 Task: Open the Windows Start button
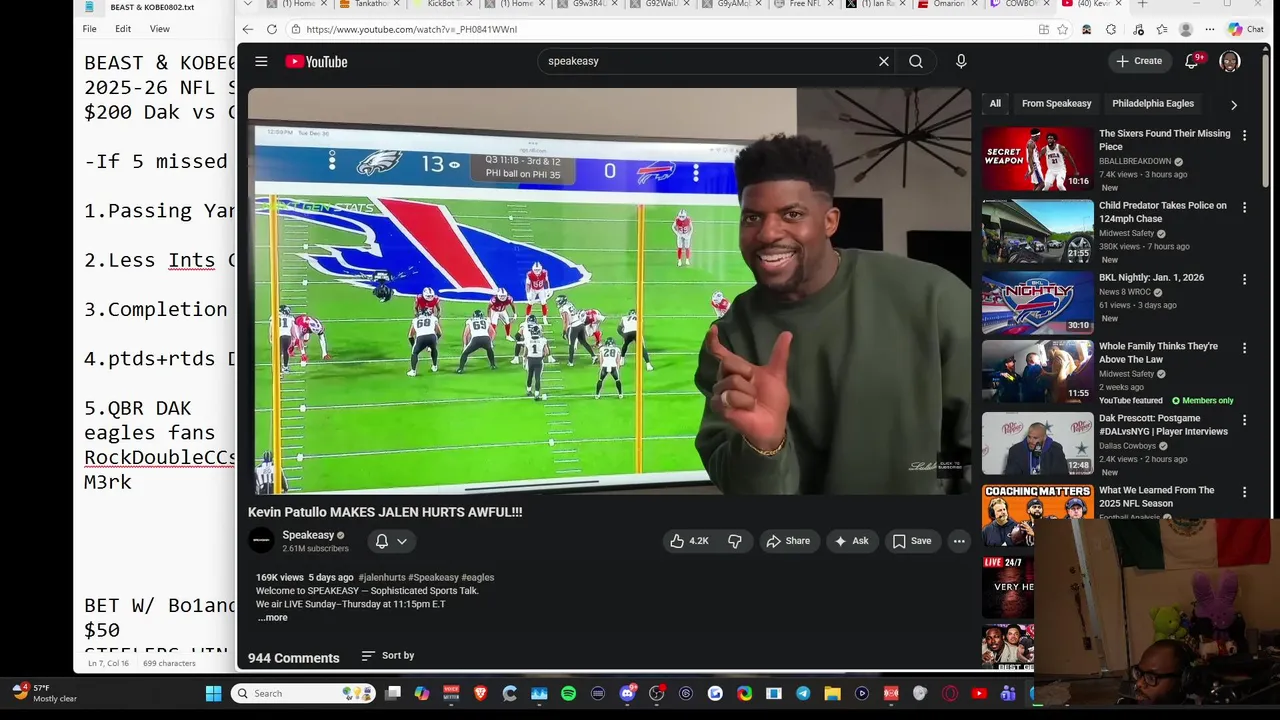click(x=213, y=693)
